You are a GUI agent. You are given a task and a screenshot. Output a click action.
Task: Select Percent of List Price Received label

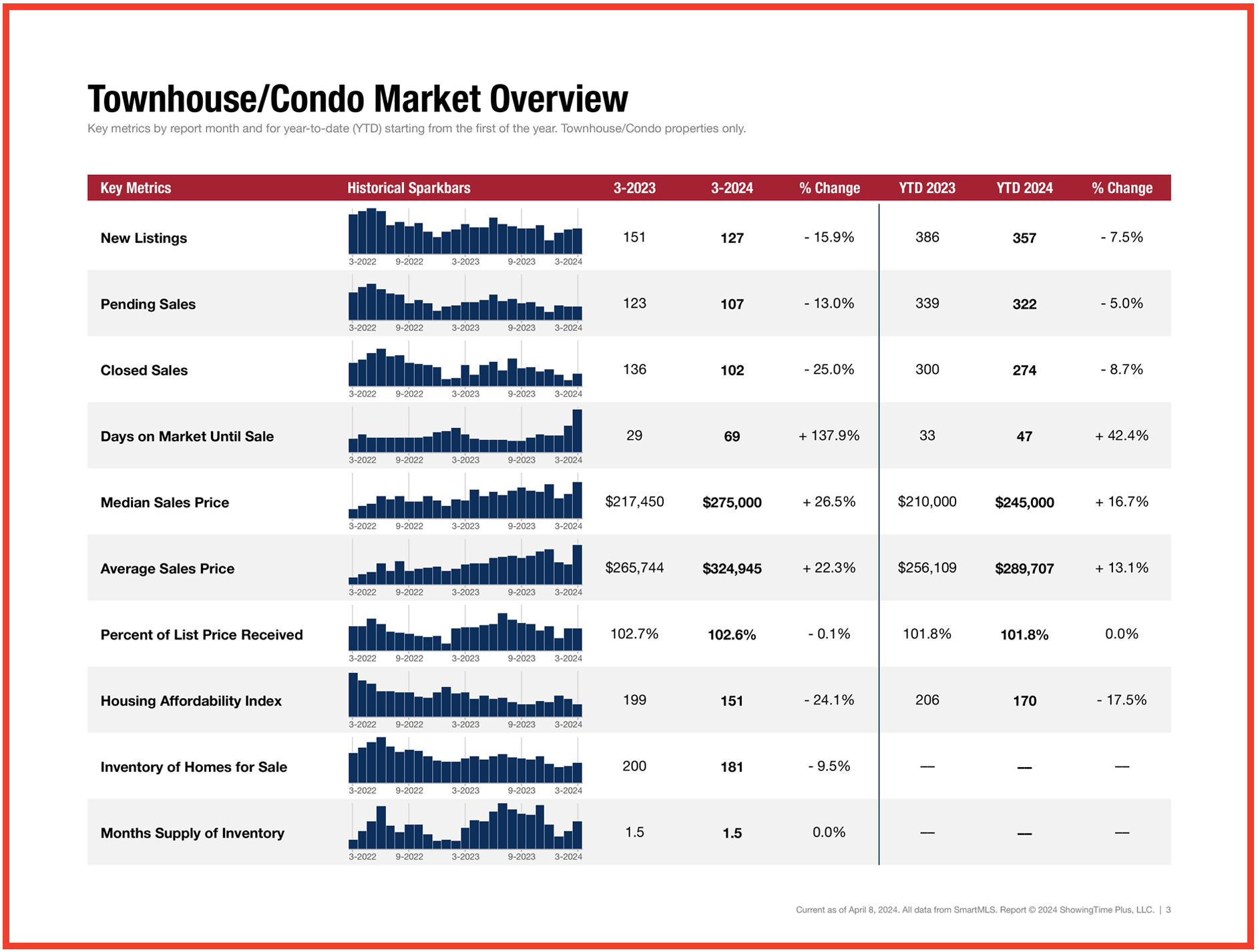click(x=202, y=634)
